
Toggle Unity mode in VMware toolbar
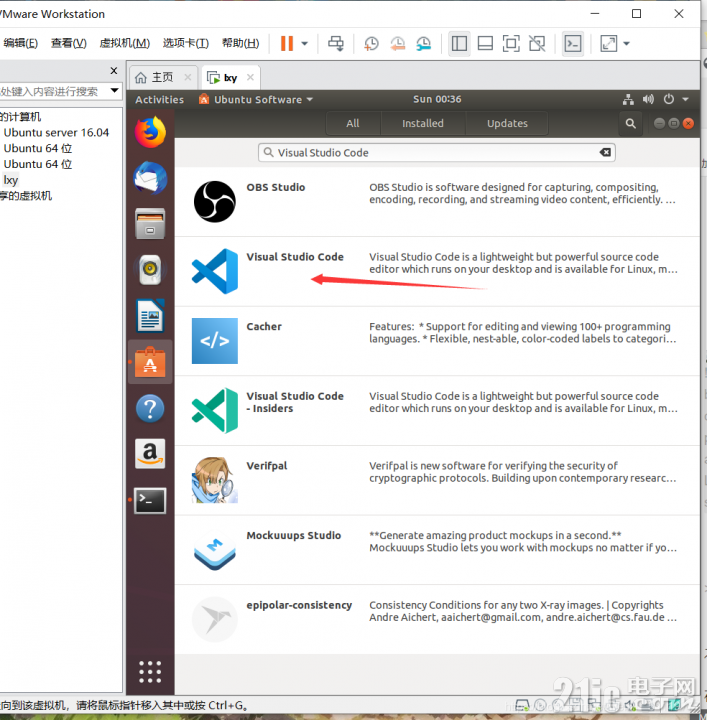[x=537, y=44]
